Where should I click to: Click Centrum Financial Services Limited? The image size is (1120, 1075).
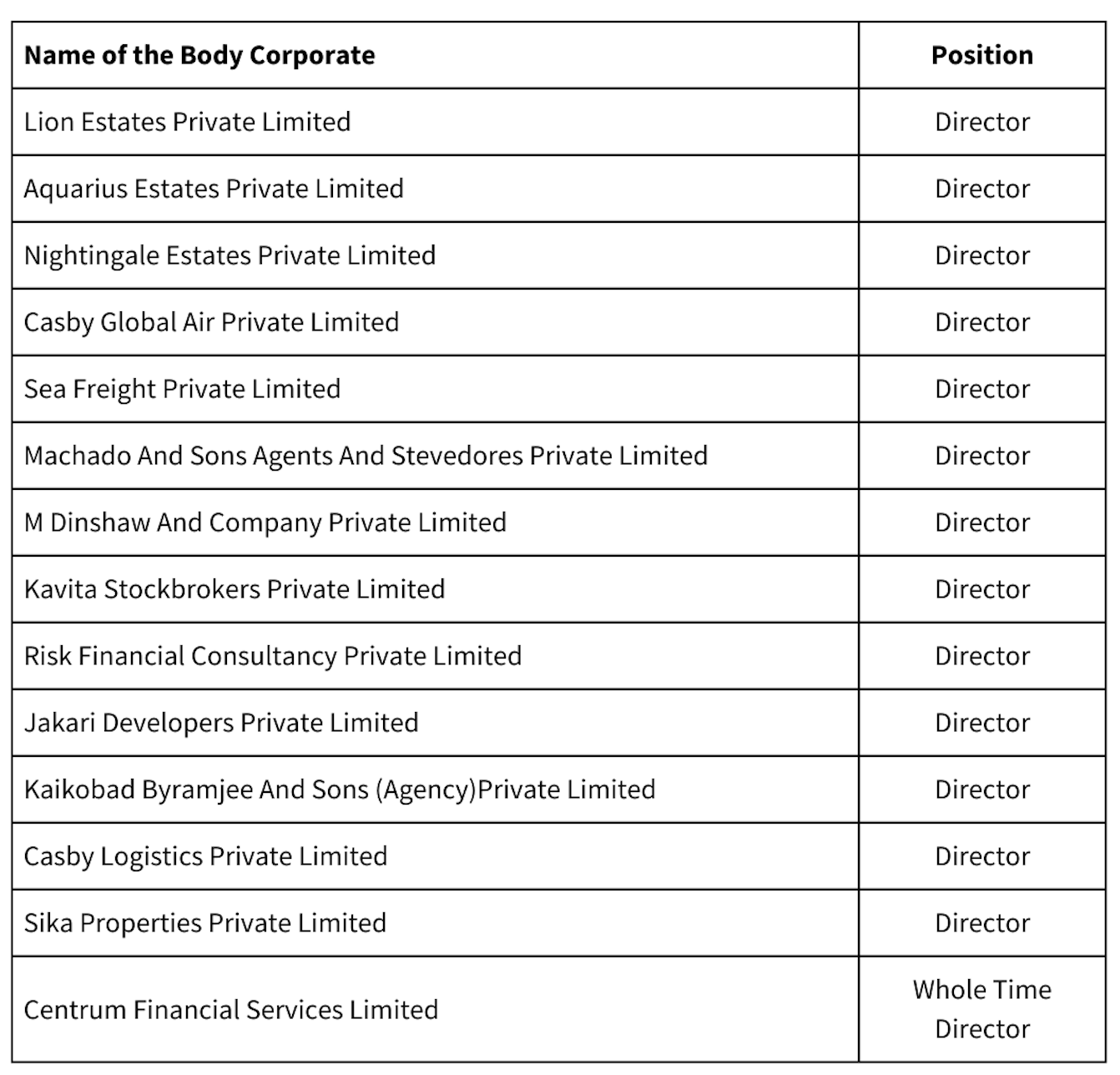[x=230, y=1010]
